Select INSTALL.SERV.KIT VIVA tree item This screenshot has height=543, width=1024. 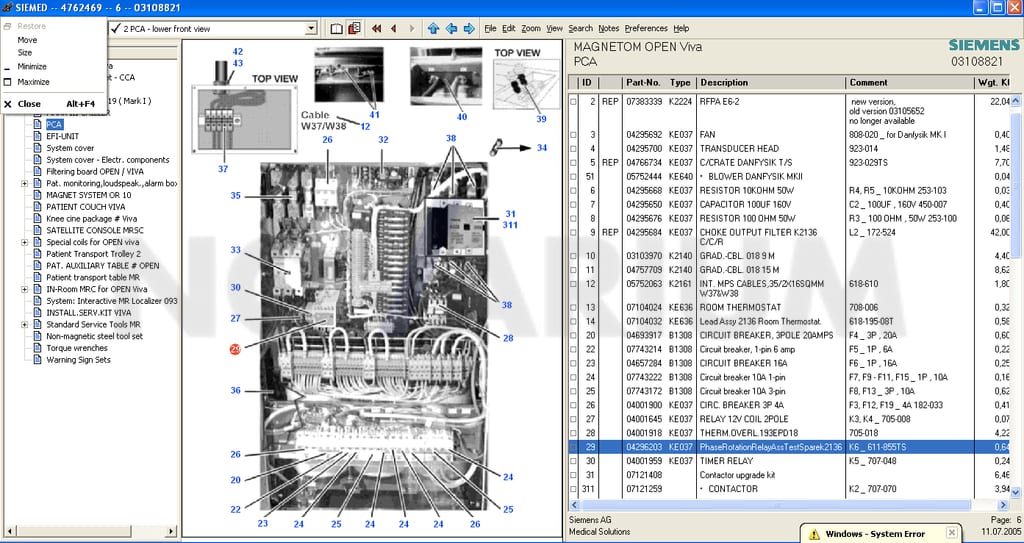tap(88, 312)
